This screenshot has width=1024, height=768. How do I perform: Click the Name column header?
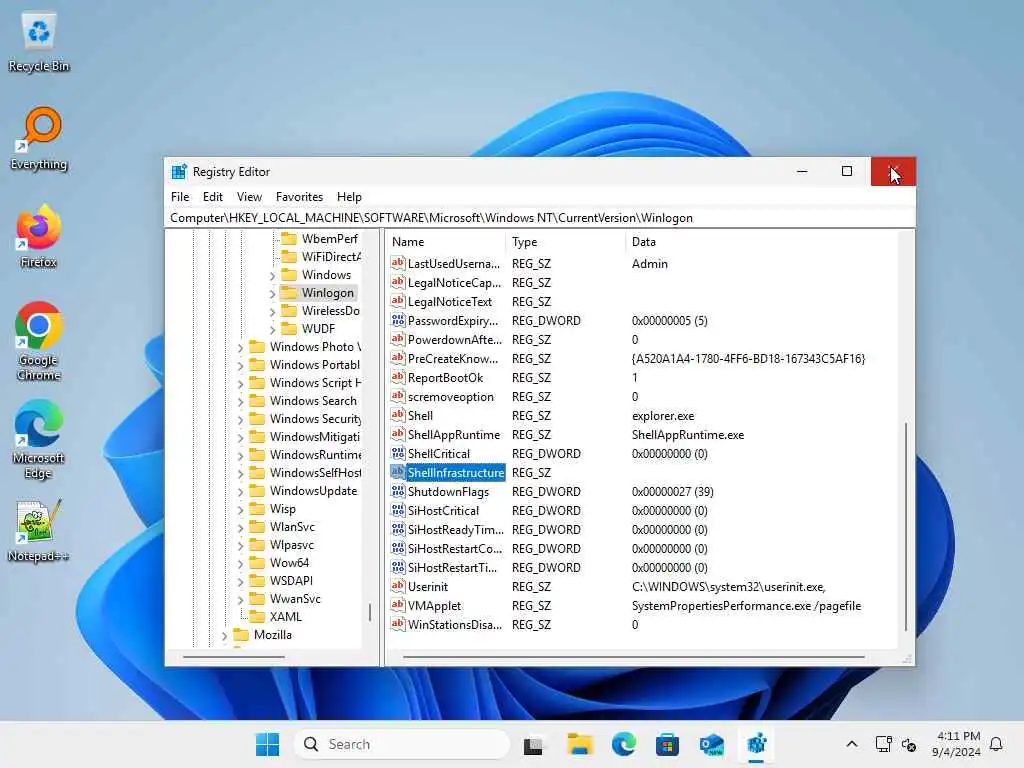tap(445, 242)
